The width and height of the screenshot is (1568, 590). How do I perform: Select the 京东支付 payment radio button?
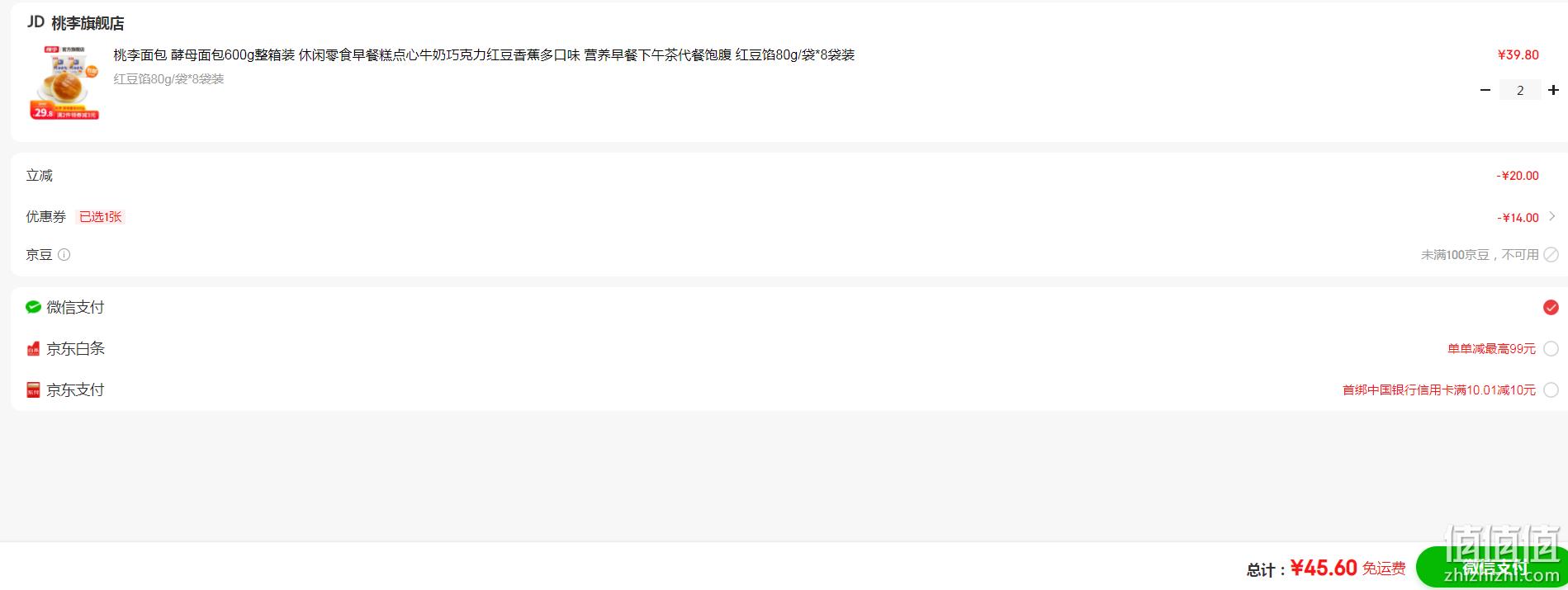click(1551, 390)
